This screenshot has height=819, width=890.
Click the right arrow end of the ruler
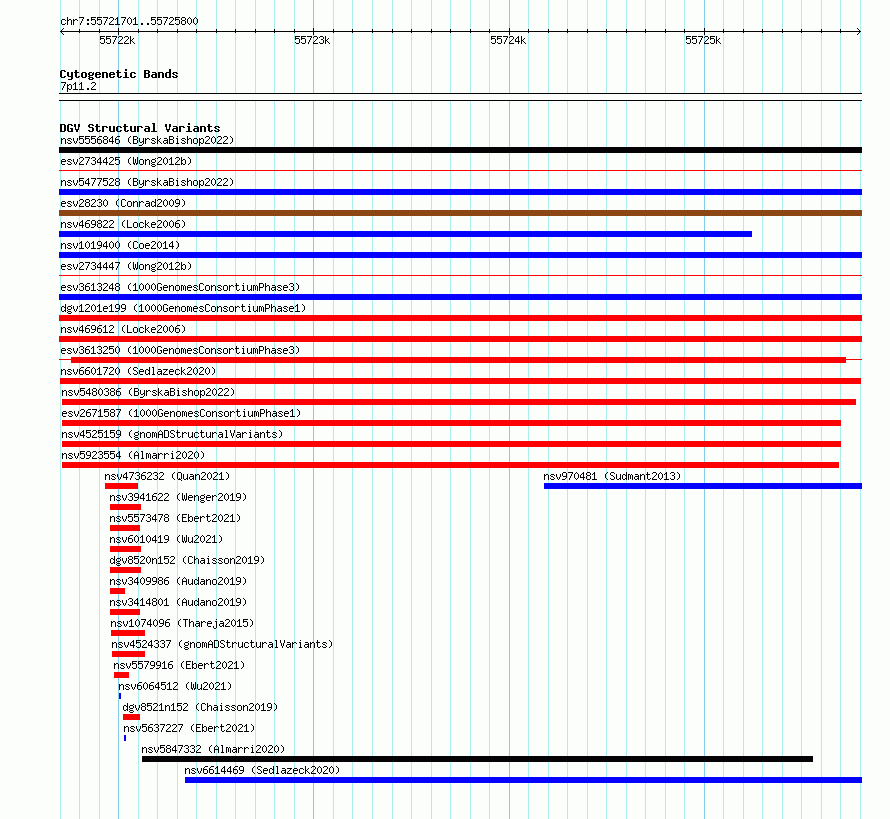point(859,31)
